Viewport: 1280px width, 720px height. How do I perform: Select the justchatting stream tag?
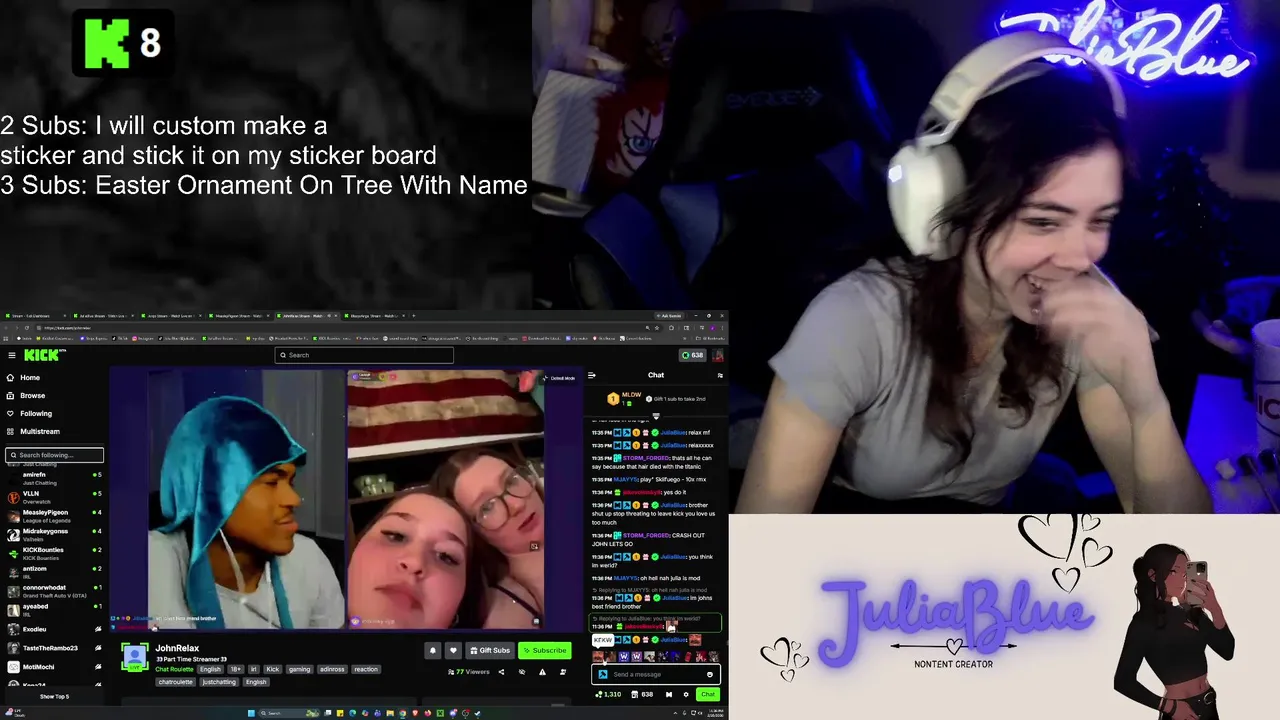[x=219, y=682]
